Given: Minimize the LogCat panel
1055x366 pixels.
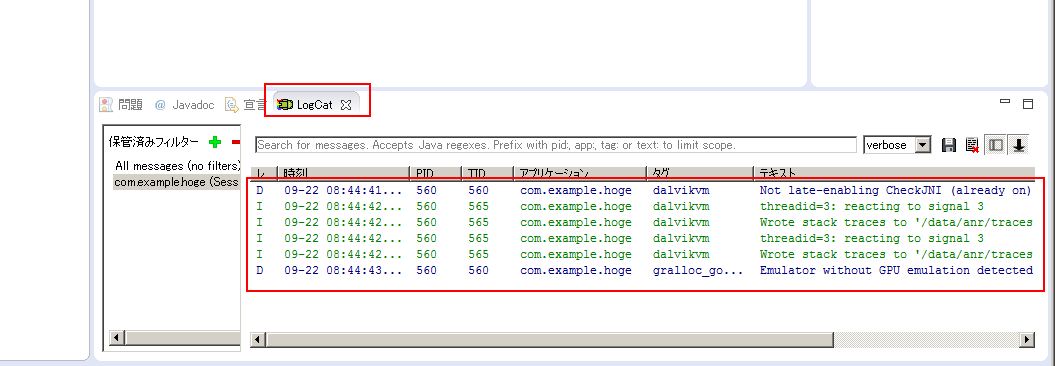Looking at the screenshot, I should [x=1005, y=102].
